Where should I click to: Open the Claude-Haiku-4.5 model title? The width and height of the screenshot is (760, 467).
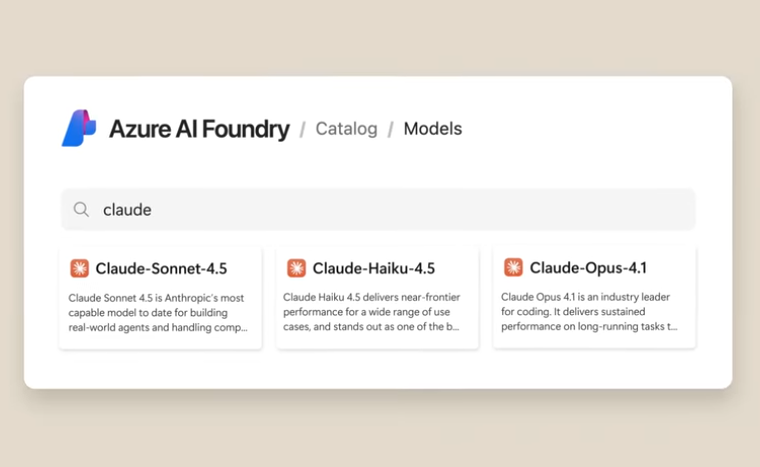point(374,268)
